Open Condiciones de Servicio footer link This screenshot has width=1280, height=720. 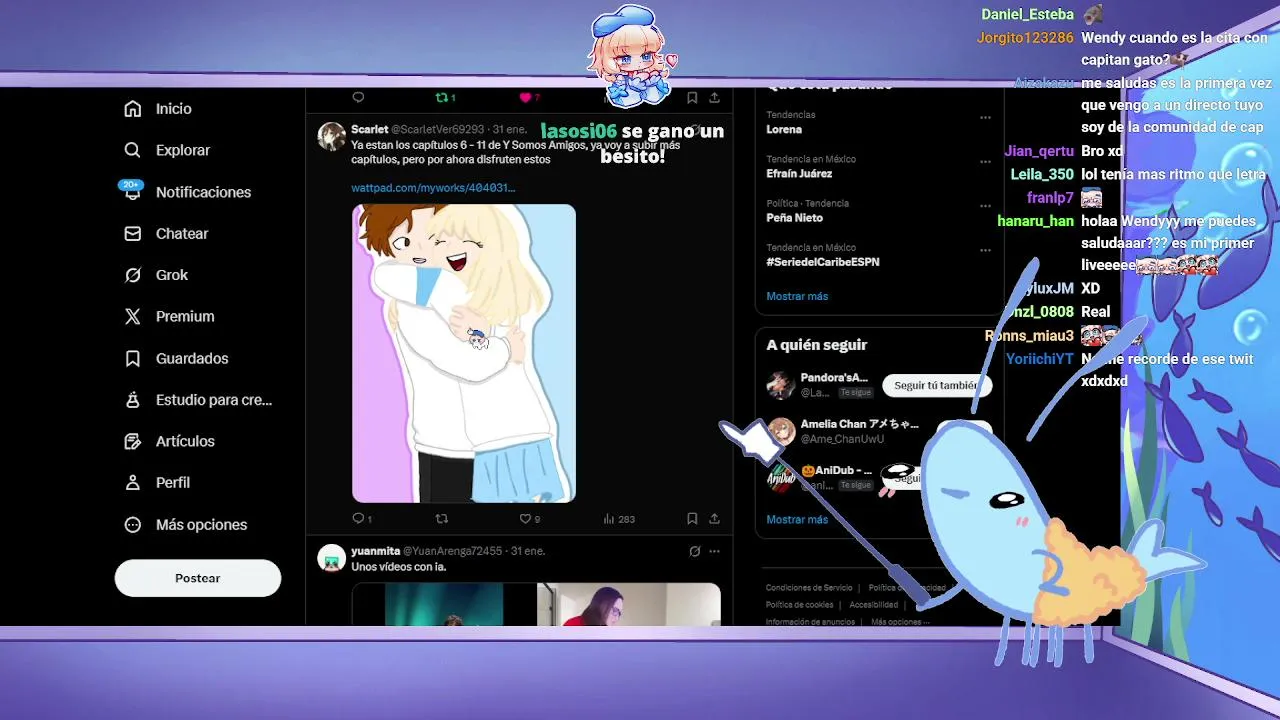pyautogui.click(x=809, y=588)
